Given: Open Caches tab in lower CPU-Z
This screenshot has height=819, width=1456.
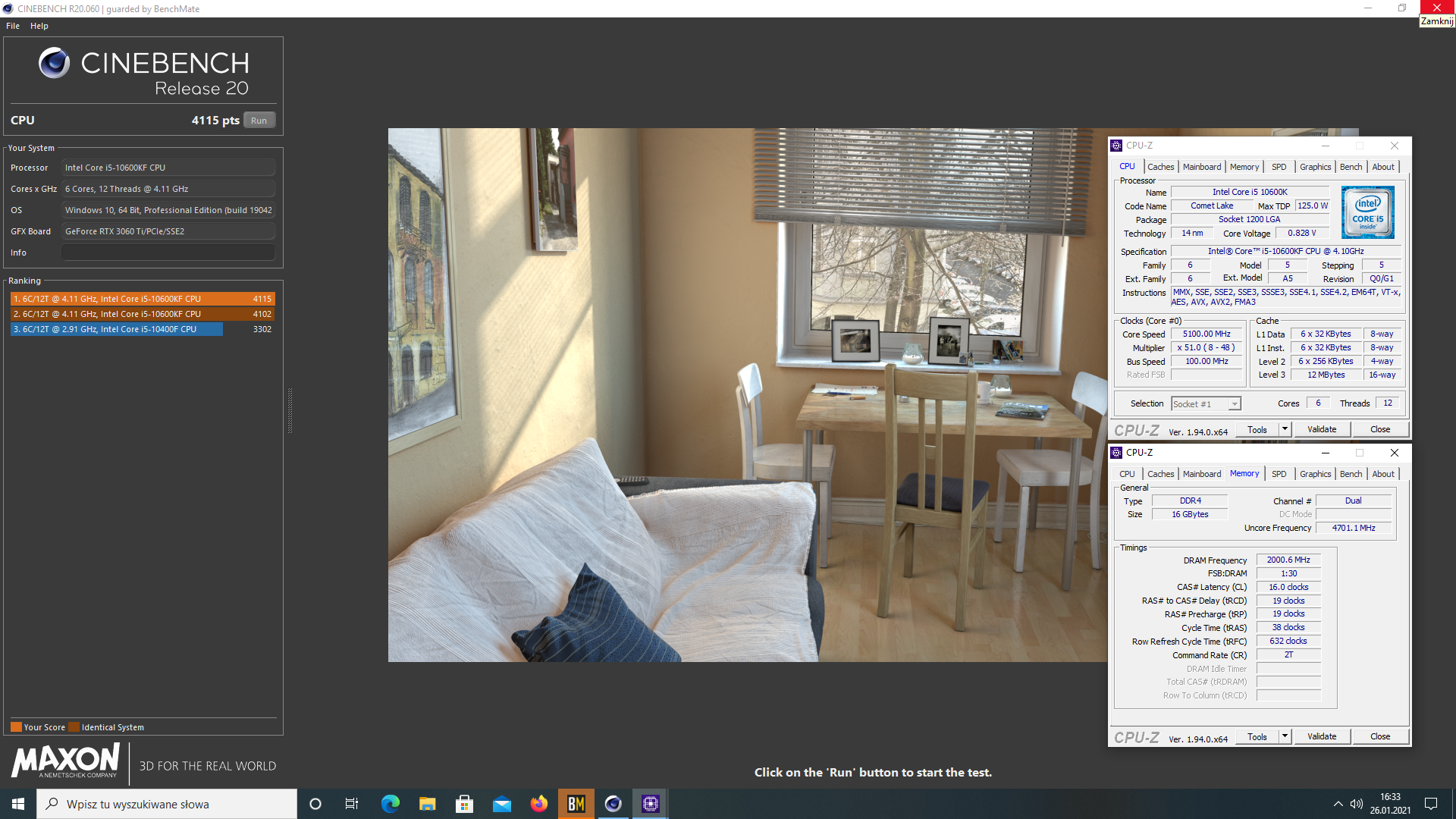Looking at the screenshot, I should click(x=1160, y=474).
